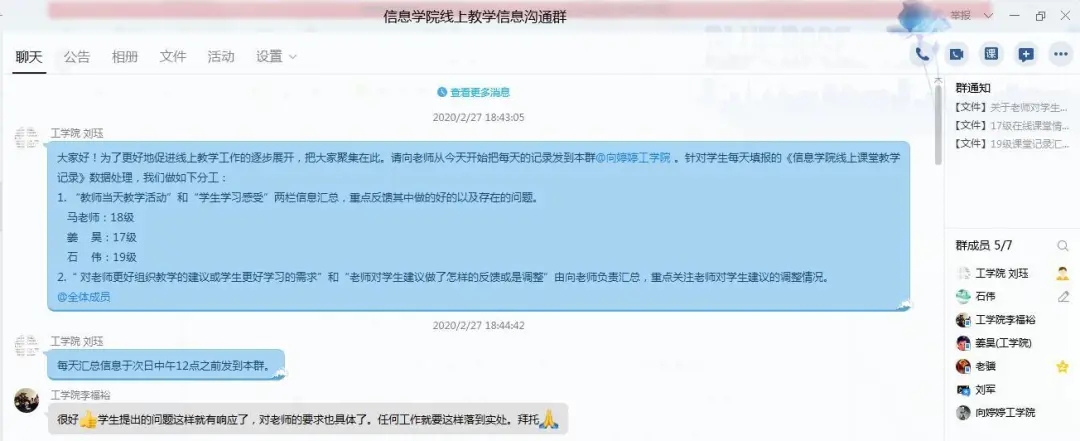Click the 举报 report button
Image resolution: width=1080 pixels, height=441 pixels.
click(961, 15)
